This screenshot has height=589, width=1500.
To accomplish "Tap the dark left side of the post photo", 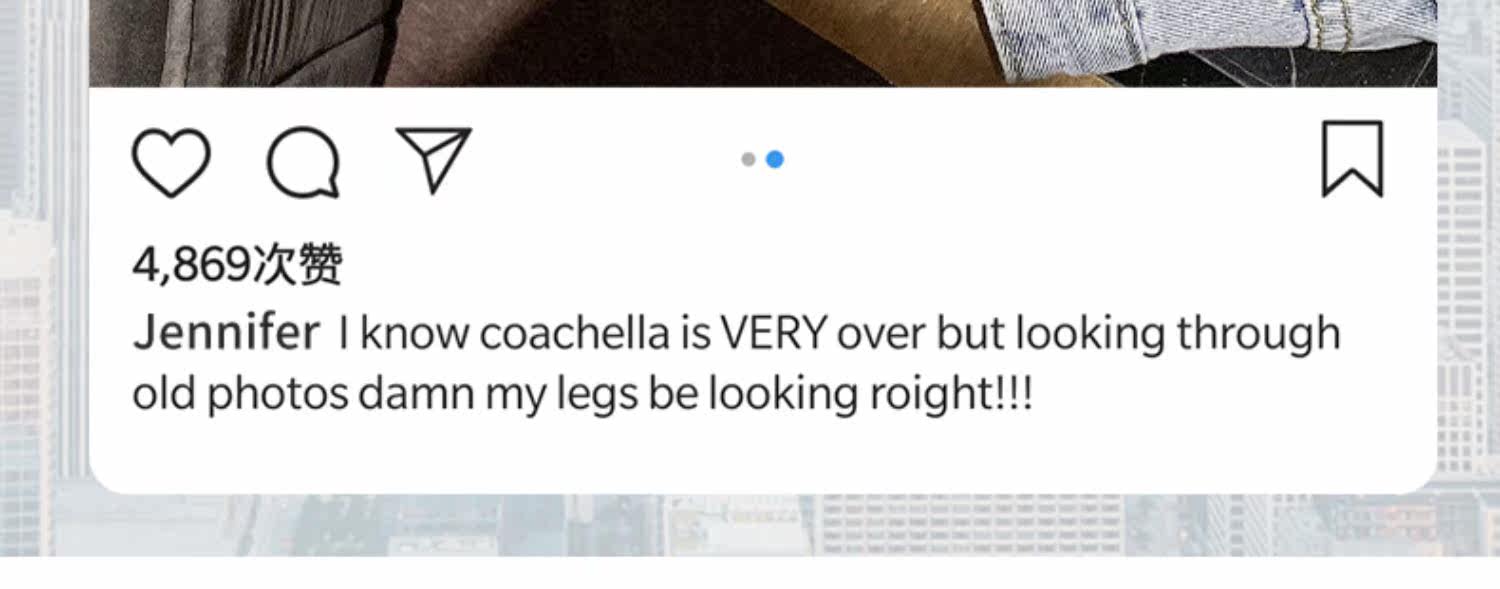I will pos(230,40).
